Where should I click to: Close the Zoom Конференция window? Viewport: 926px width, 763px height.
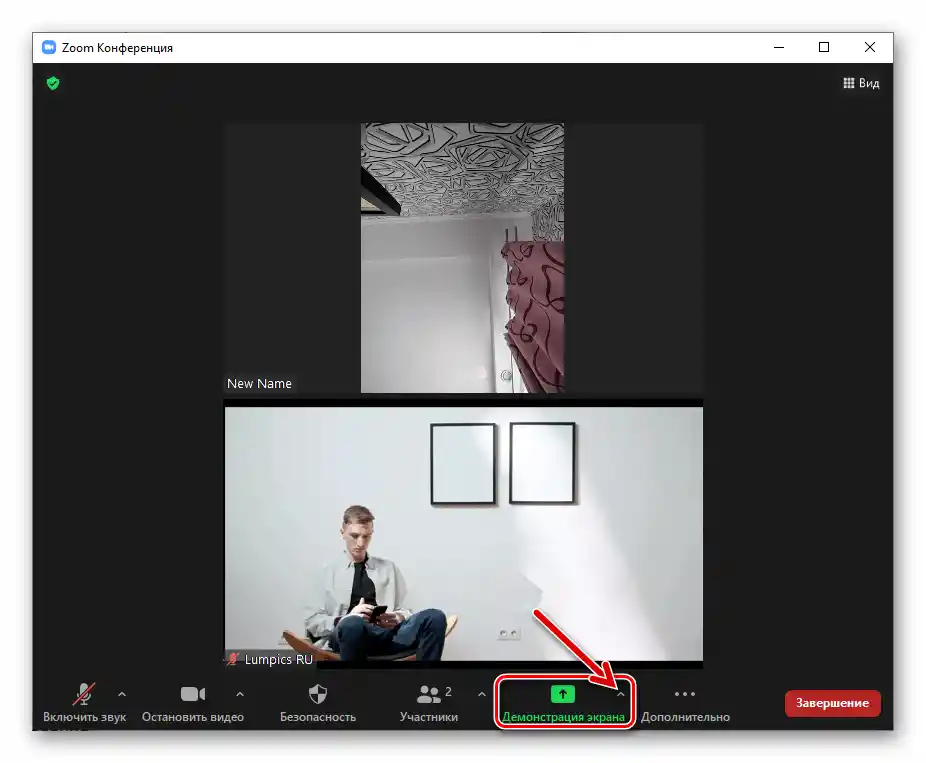tap(870, 47)
